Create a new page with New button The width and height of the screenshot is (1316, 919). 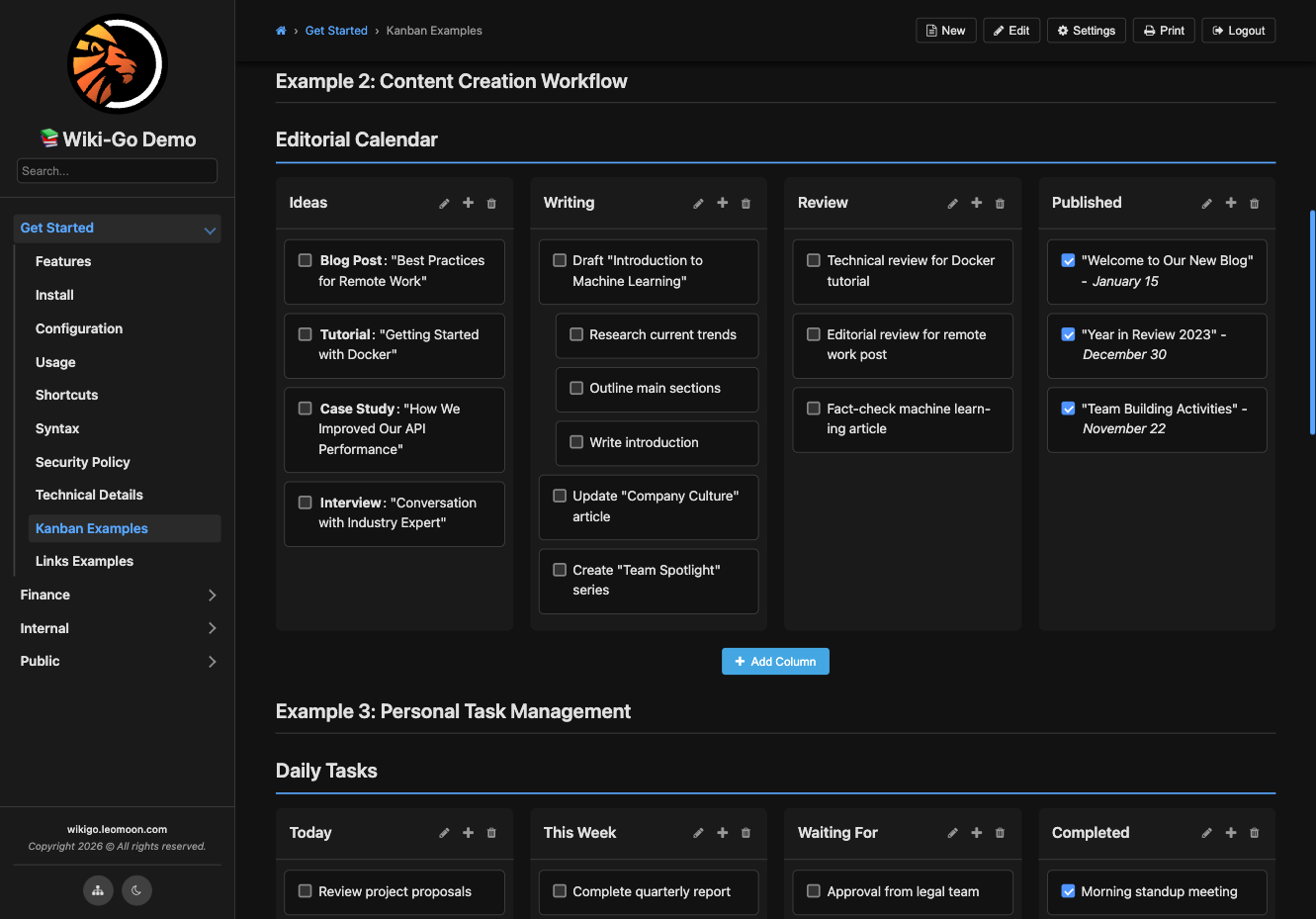[946, 31]
